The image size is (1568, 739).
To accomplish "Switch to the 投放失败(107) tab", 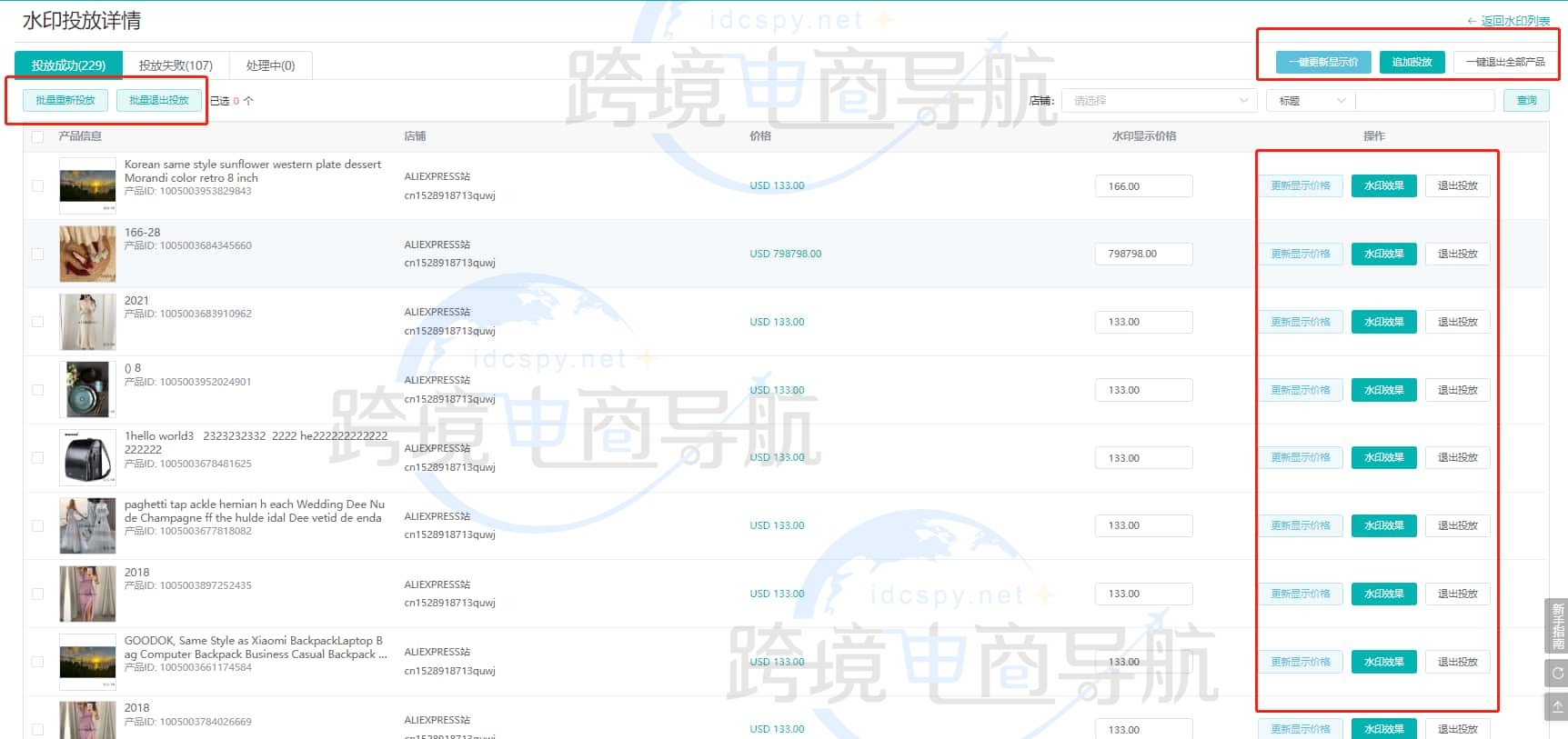I will pyautogui.click(x=176, y=65).
